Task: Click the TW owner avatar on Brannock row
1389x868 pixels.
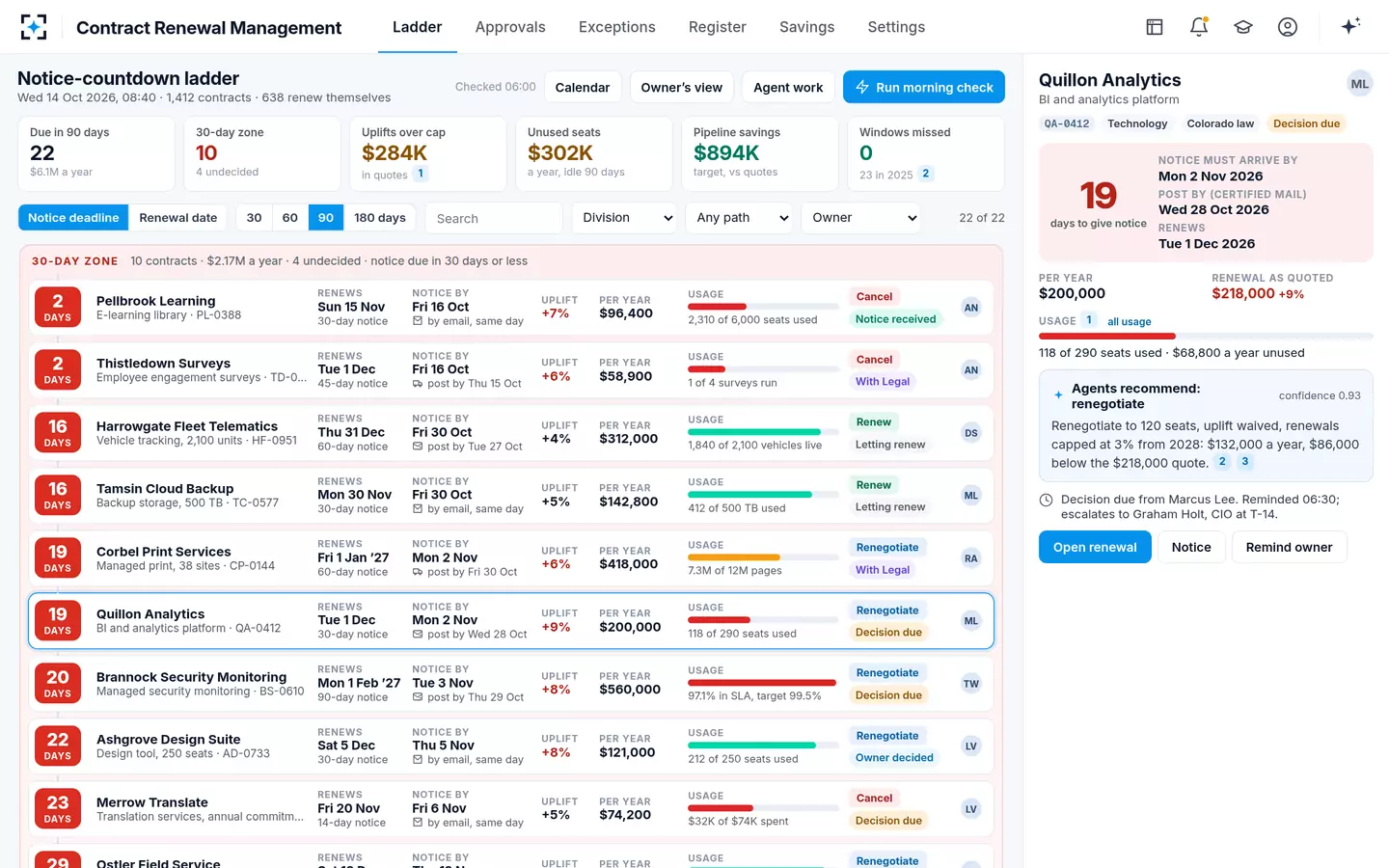Action: (971, 684)
